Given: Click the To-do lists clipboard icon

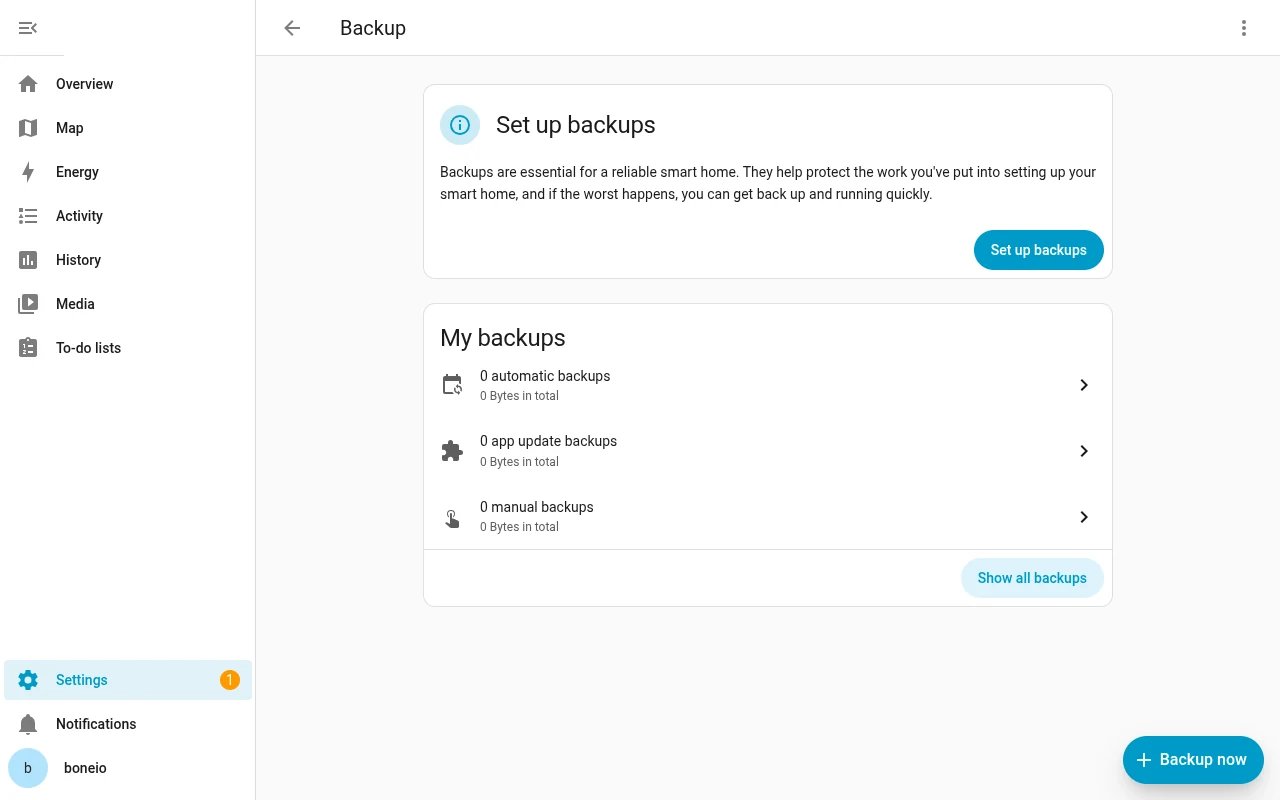Looking at the screenshot, I should (28, 348).
